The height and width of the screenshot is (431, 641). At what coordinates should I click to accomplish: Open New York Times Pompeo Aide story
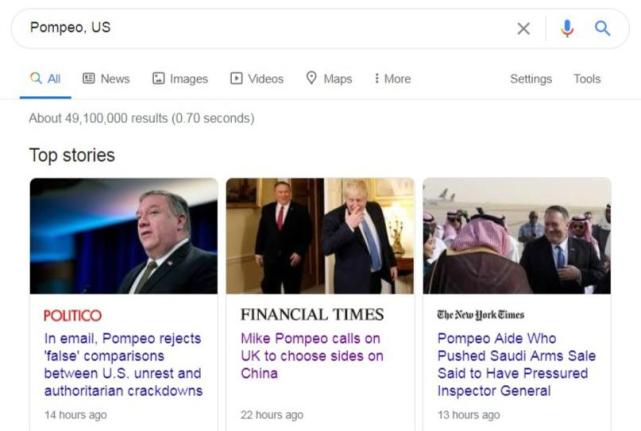tap(516, 364)
